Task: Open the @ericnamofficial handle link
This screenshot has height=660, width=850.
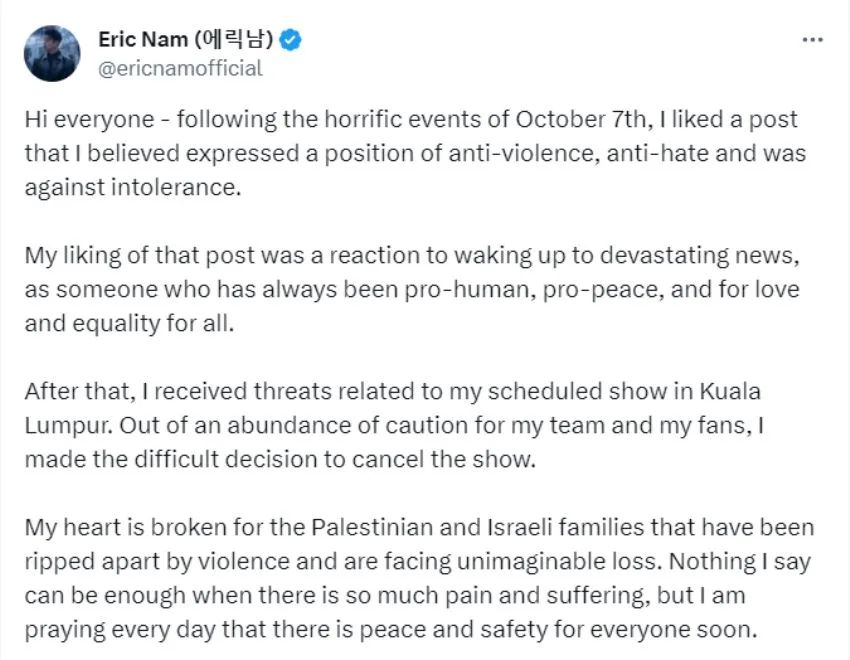Action: pyautogui.click(x=180, y=68)
